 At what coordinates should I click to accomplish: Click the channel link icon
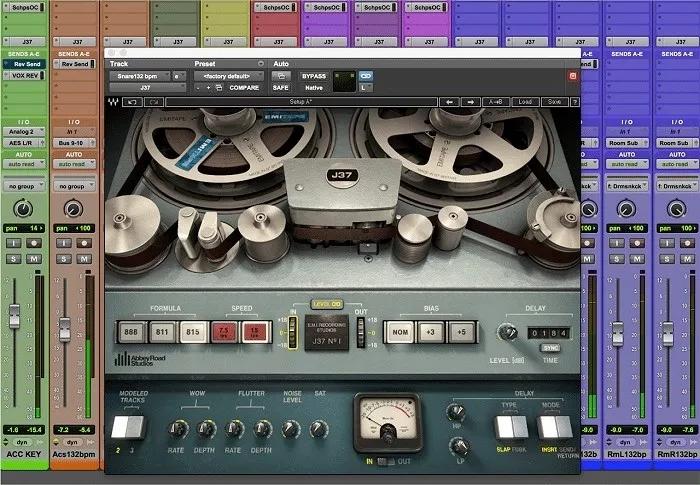point(366,76)
